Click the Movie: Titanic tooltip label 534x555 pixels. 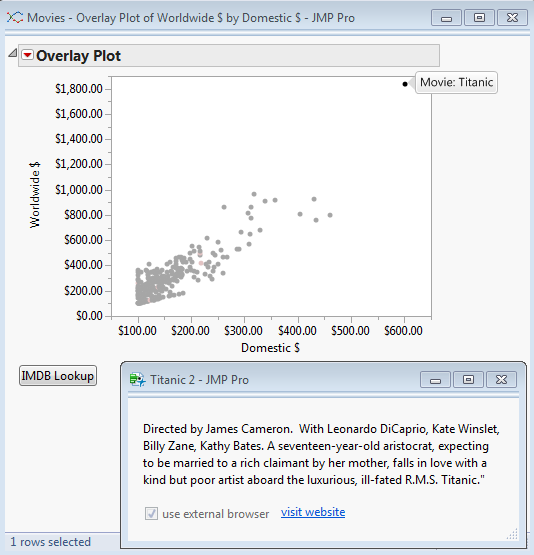(x=456, y=82)
